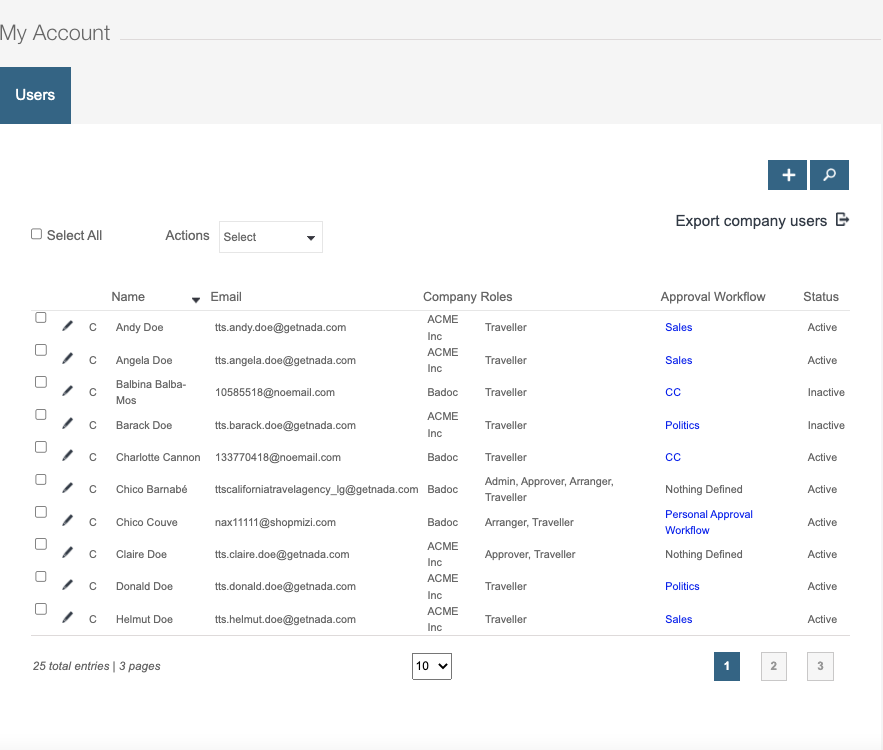Click pencil icon for Barack Doe
Viewport: 883px width, 750px height.
pos(67,424)
